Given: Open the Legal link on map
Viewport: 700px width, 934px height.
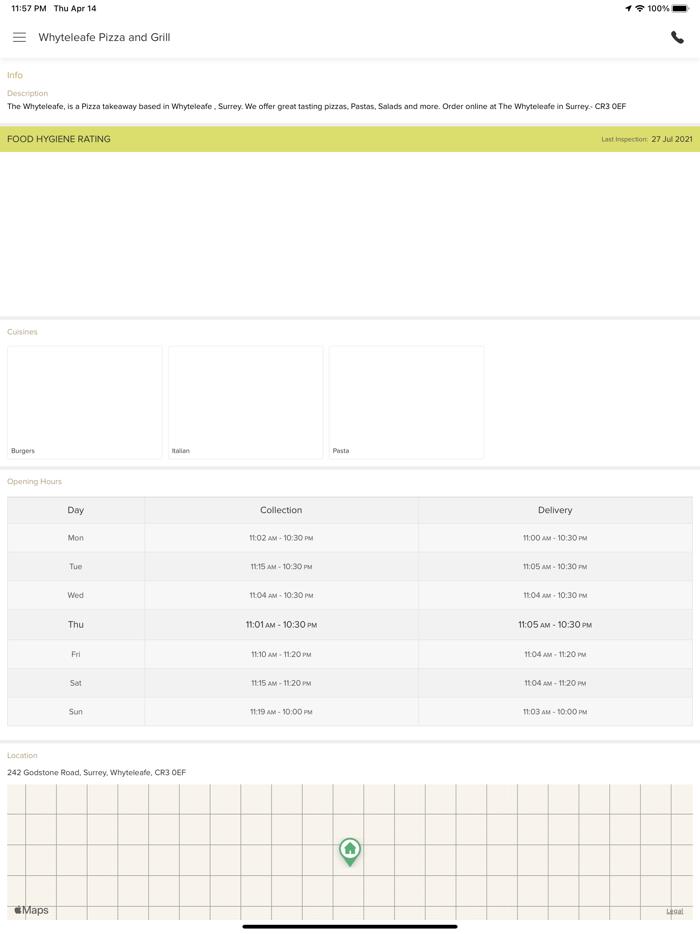Looking at the screenshot, I should pyautogui.click(x=674, y=911).
